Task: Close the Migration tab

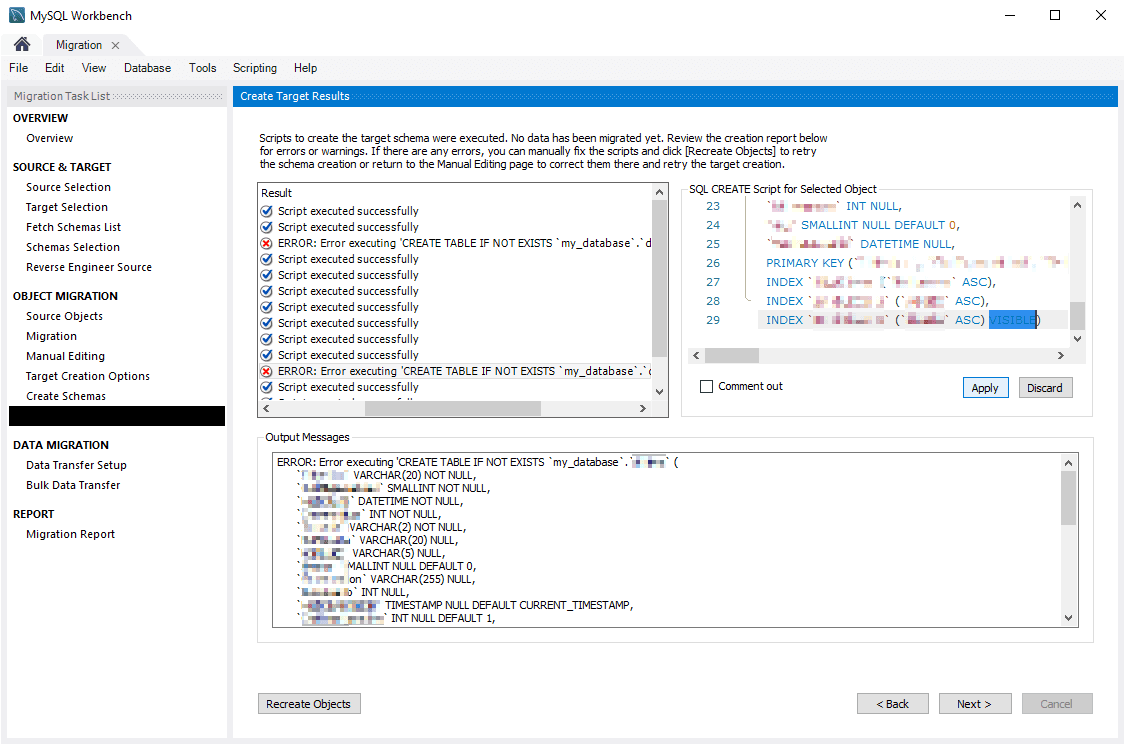Action: click(116, 45)
